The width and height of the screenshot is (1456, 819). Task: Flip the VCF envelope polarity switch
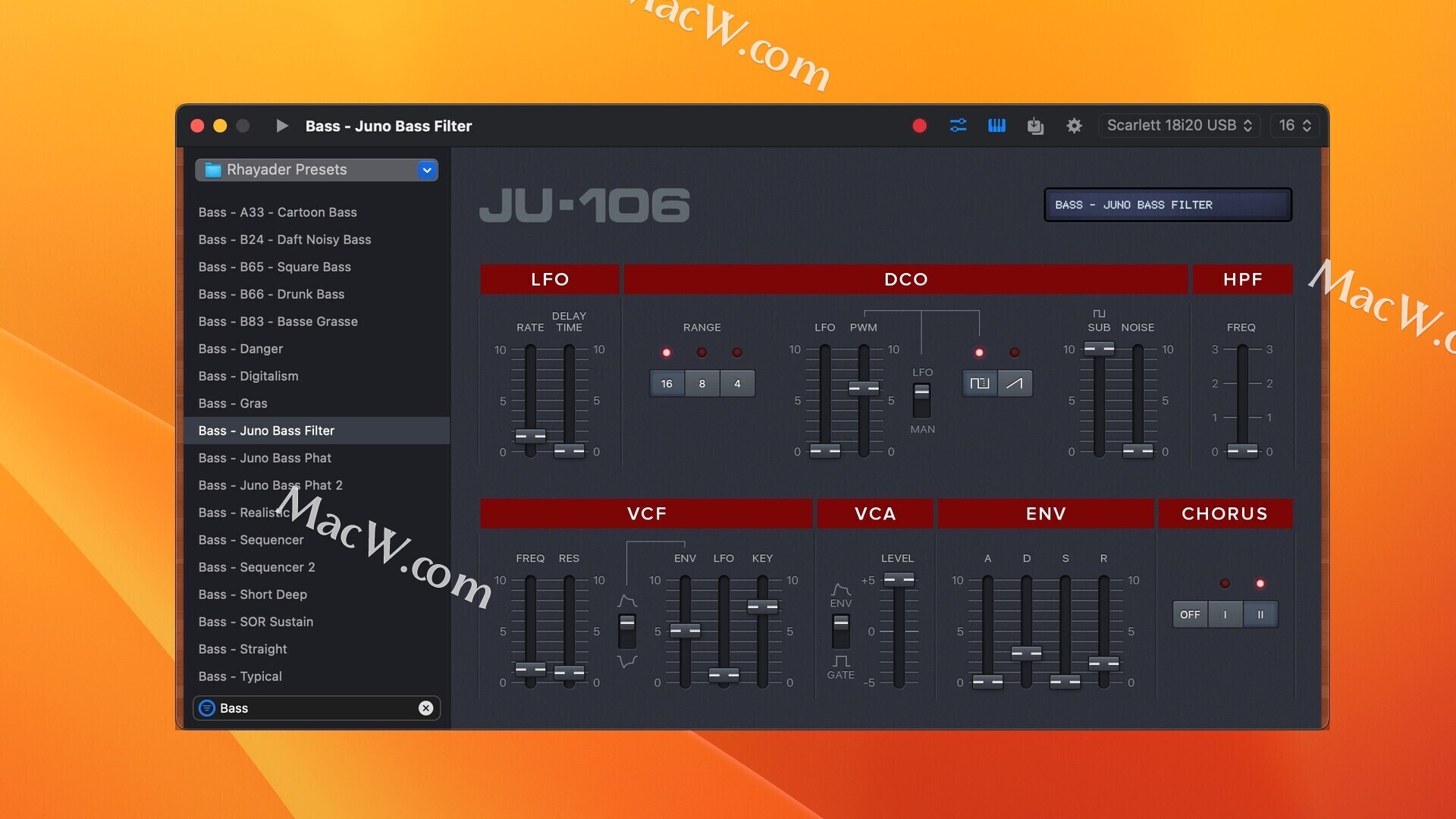tap(627, 631)
